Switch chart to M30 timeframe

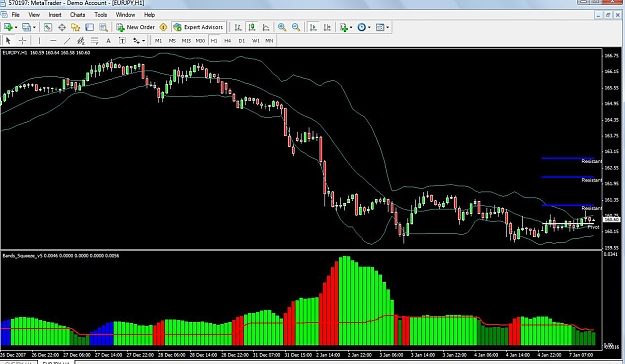(200, 41)
